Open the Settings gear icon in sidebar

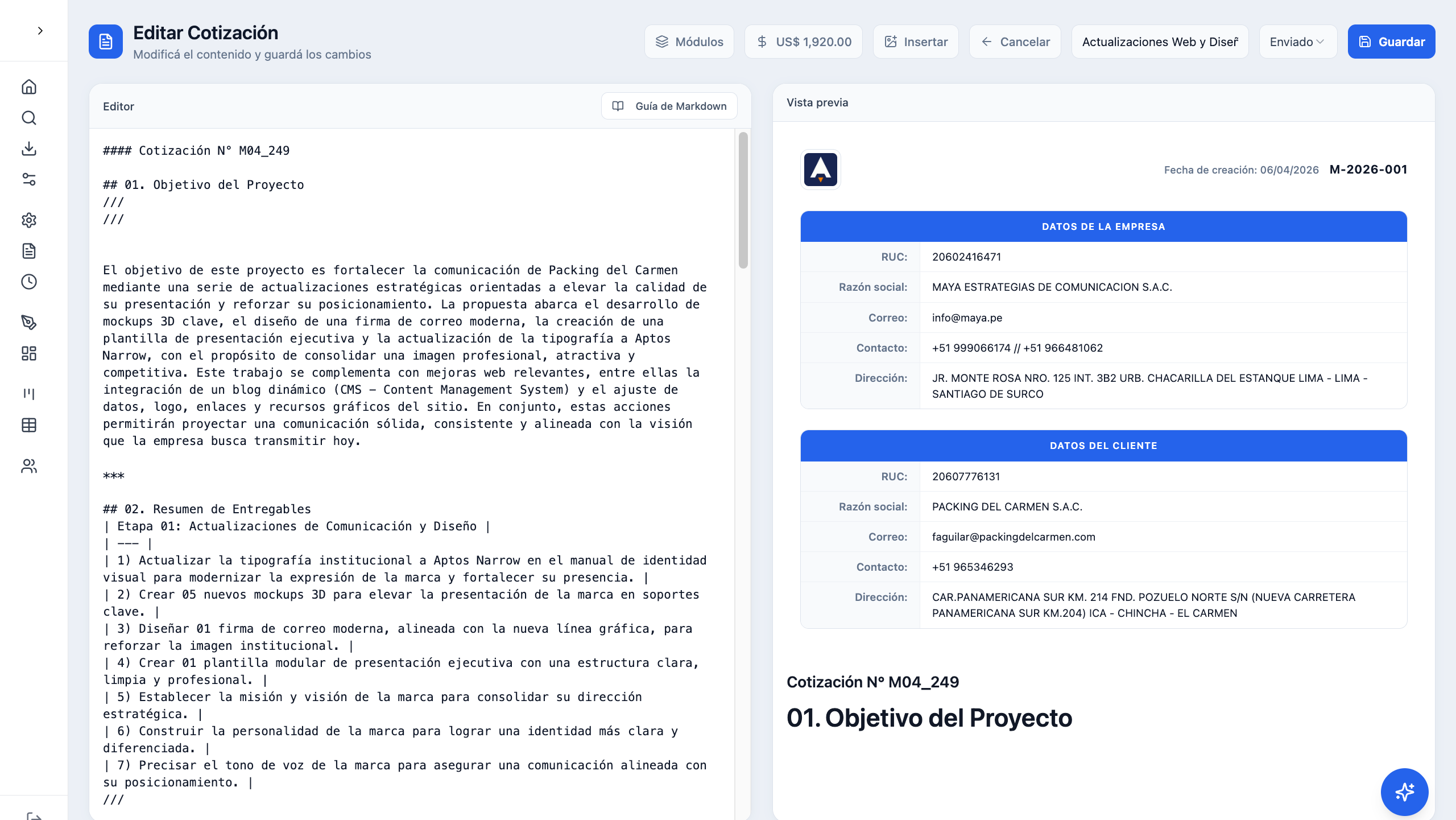tap(29, 220)
